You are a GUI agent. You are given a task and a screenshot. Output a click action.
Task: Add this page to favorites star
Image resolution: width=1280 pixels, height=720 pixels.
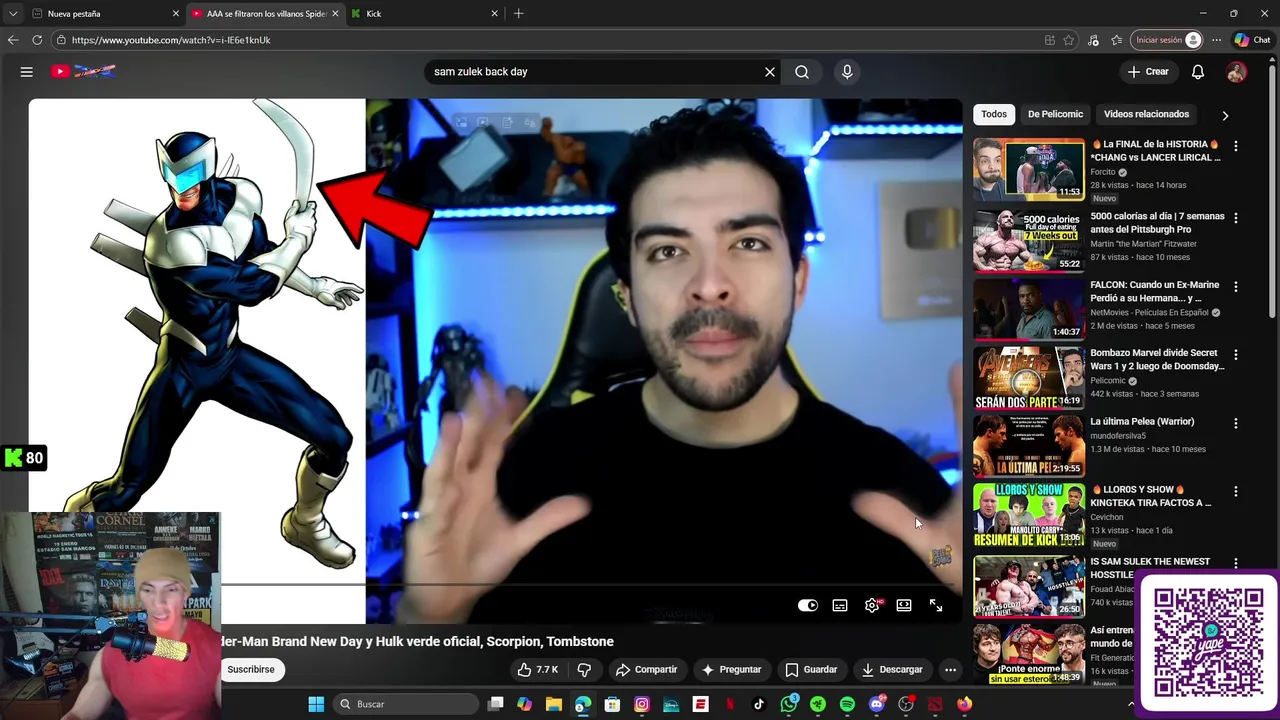[x=1069, y=40]
